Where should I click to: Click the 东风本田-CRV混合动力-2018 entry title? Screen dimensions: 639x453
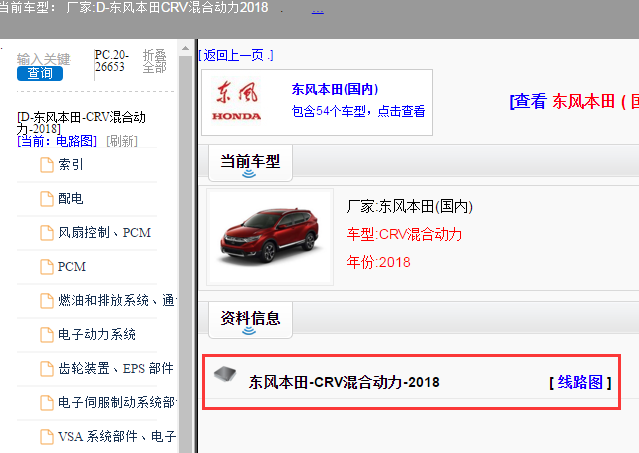344,383
